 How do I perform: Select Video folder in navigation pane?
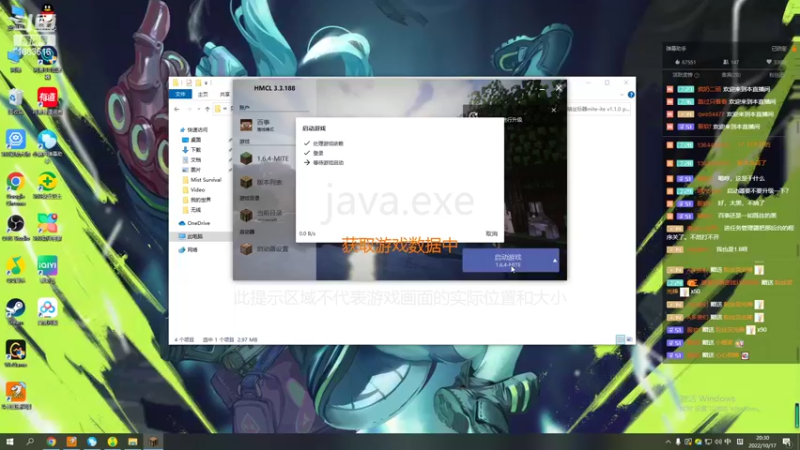pyautogui.click(x=194, y=190)
